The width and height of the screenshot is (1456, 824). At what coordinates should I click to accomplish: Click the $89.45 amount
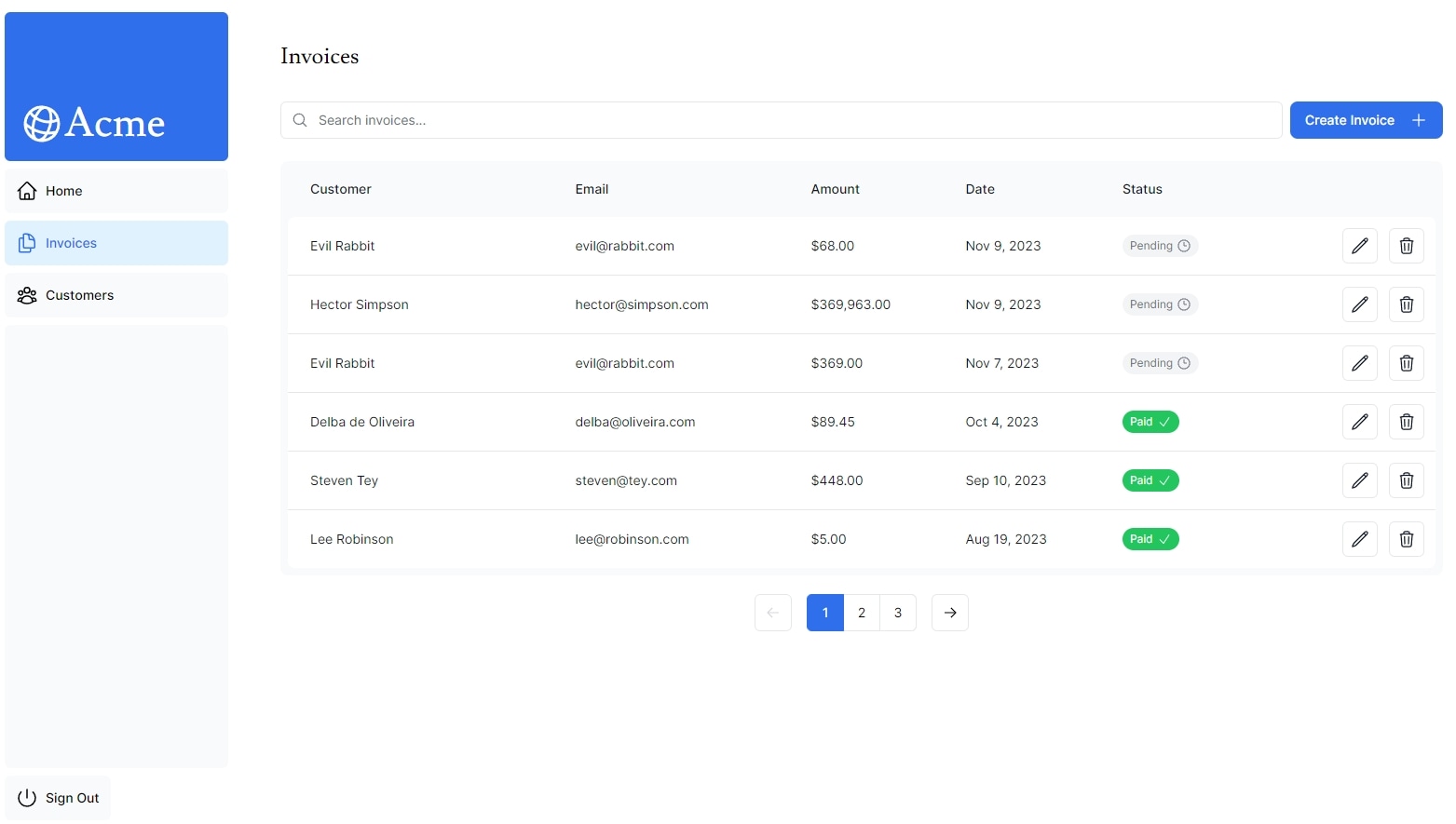click(833, 422)
